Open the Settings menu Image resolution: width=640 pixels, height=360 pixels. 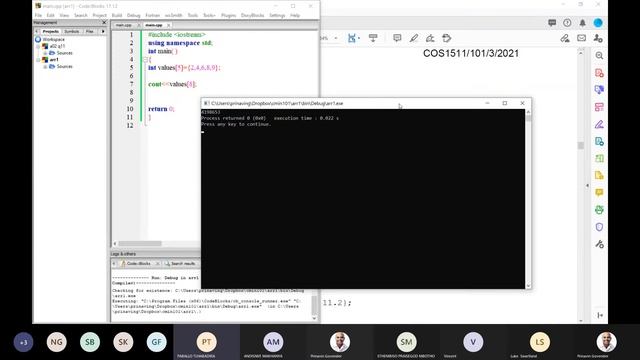tap(277, 15)
